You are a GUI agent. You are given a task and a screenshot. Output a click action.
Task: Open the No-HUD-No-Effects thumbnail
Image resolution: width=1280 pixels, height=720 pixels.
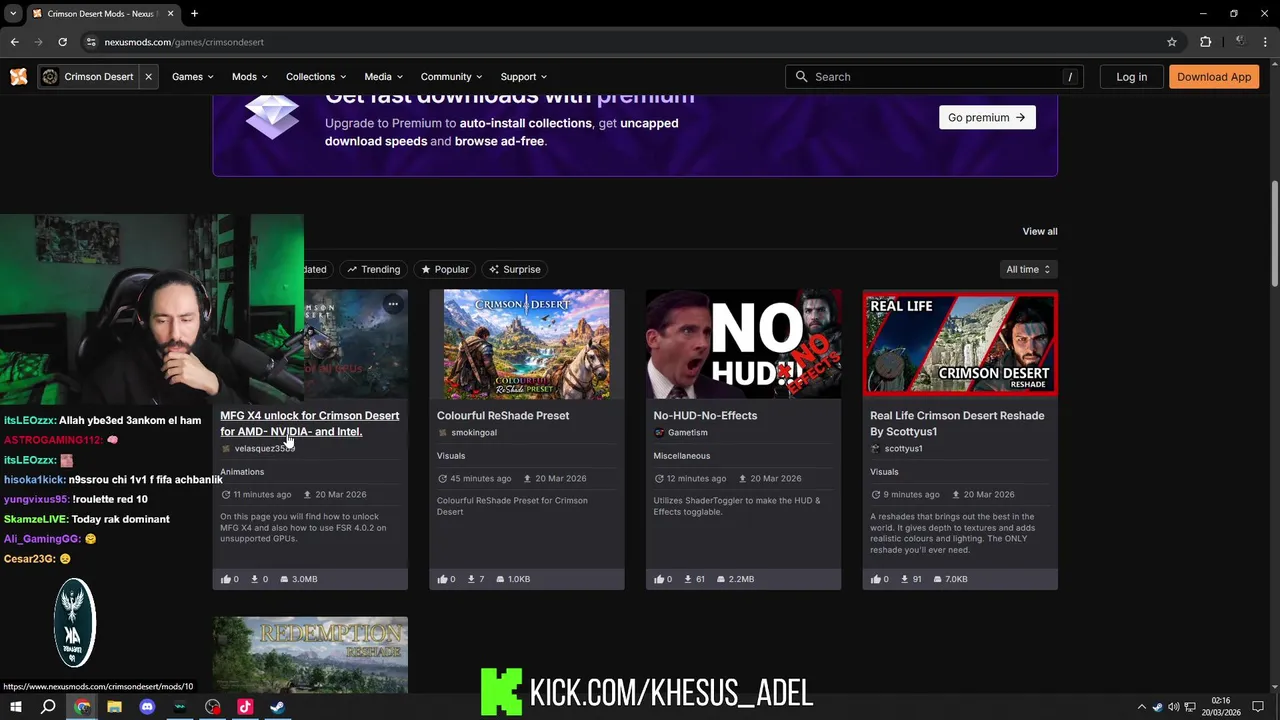[x=743, y=344]
